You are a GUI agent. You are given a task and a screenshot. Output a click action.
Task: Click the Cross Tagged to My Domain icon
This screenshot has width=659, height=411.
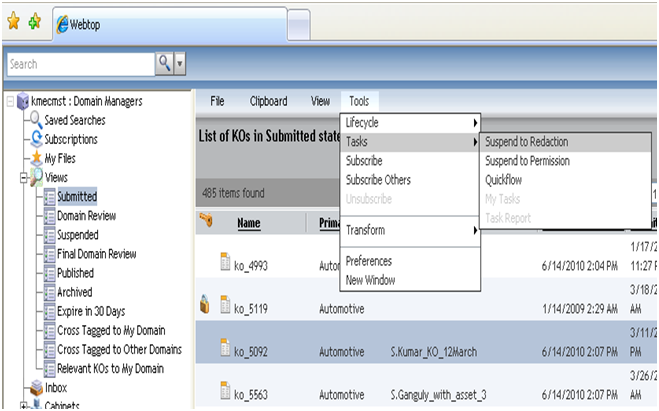point(50,331)
